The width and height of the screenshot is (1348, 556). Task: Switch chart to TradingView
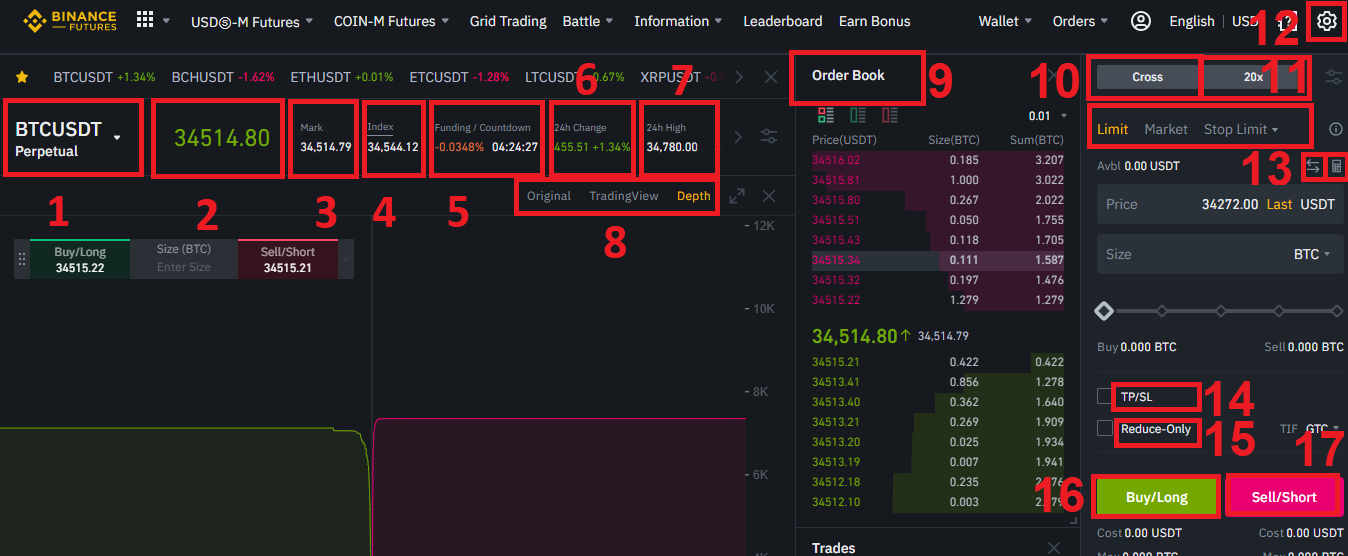pos(624,196)
